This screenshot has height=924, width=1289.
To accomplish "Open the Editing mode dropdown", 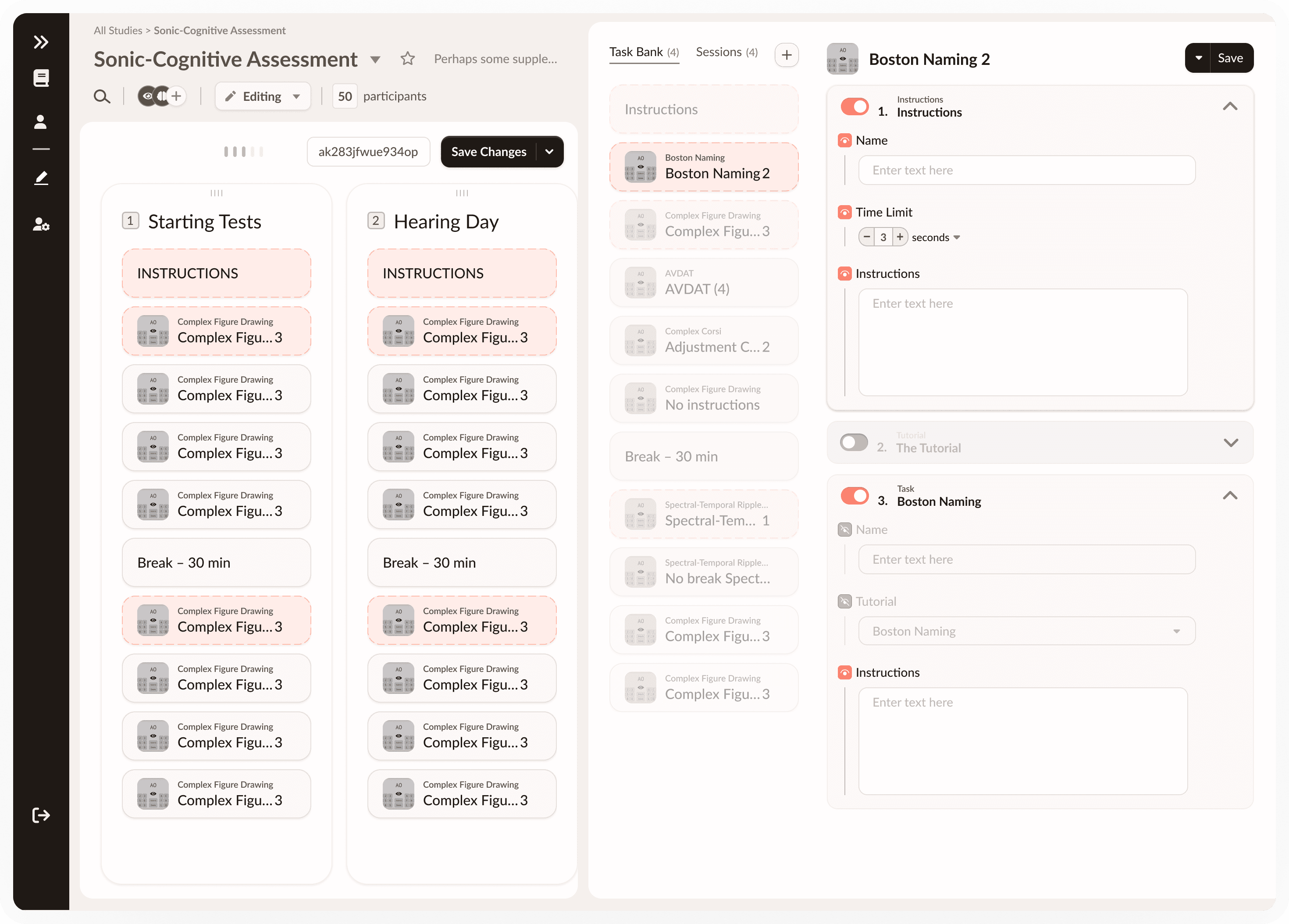I will pos(263,96).
